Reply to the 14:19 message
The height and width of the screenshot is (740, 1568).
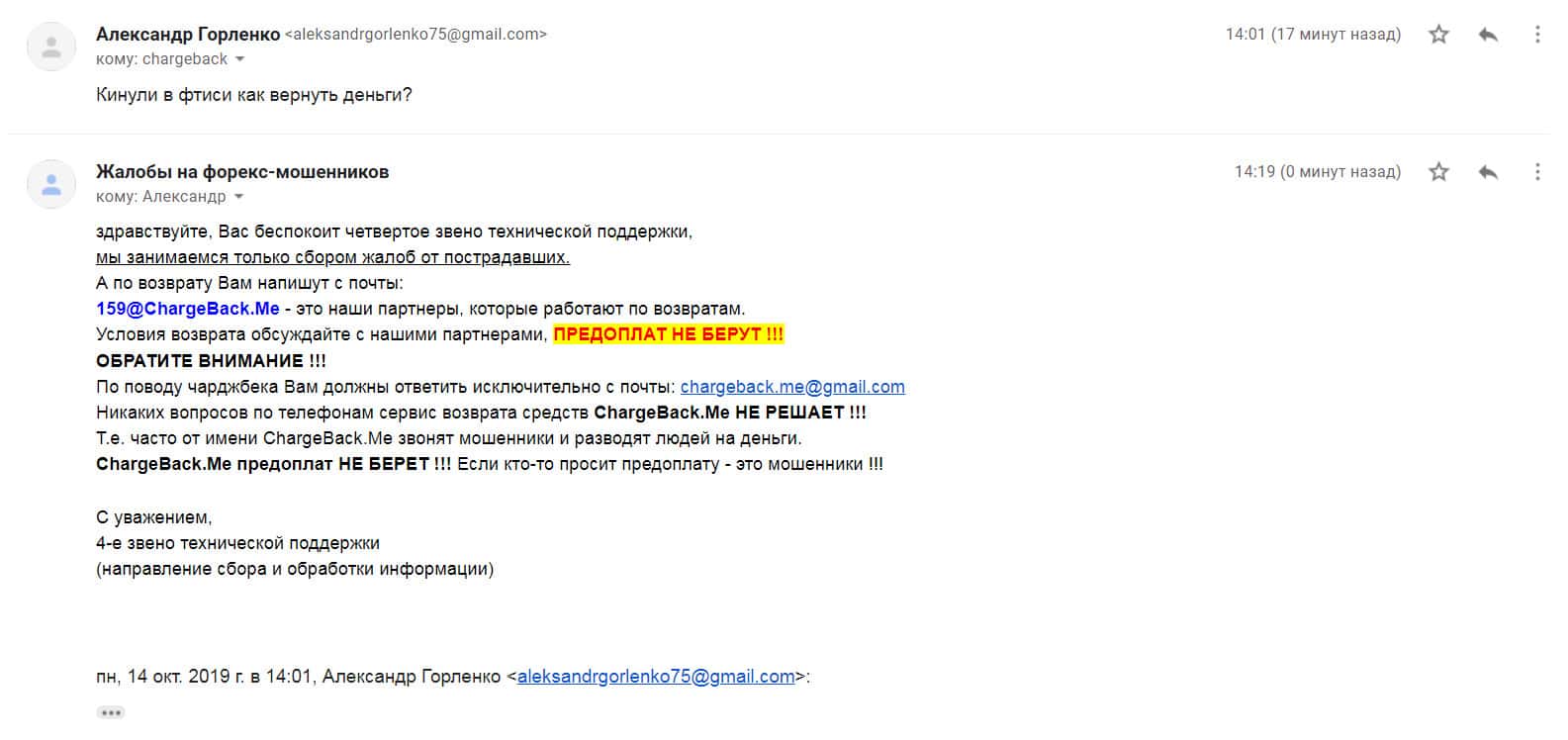pyautogui.click(x=1488, y=172)
